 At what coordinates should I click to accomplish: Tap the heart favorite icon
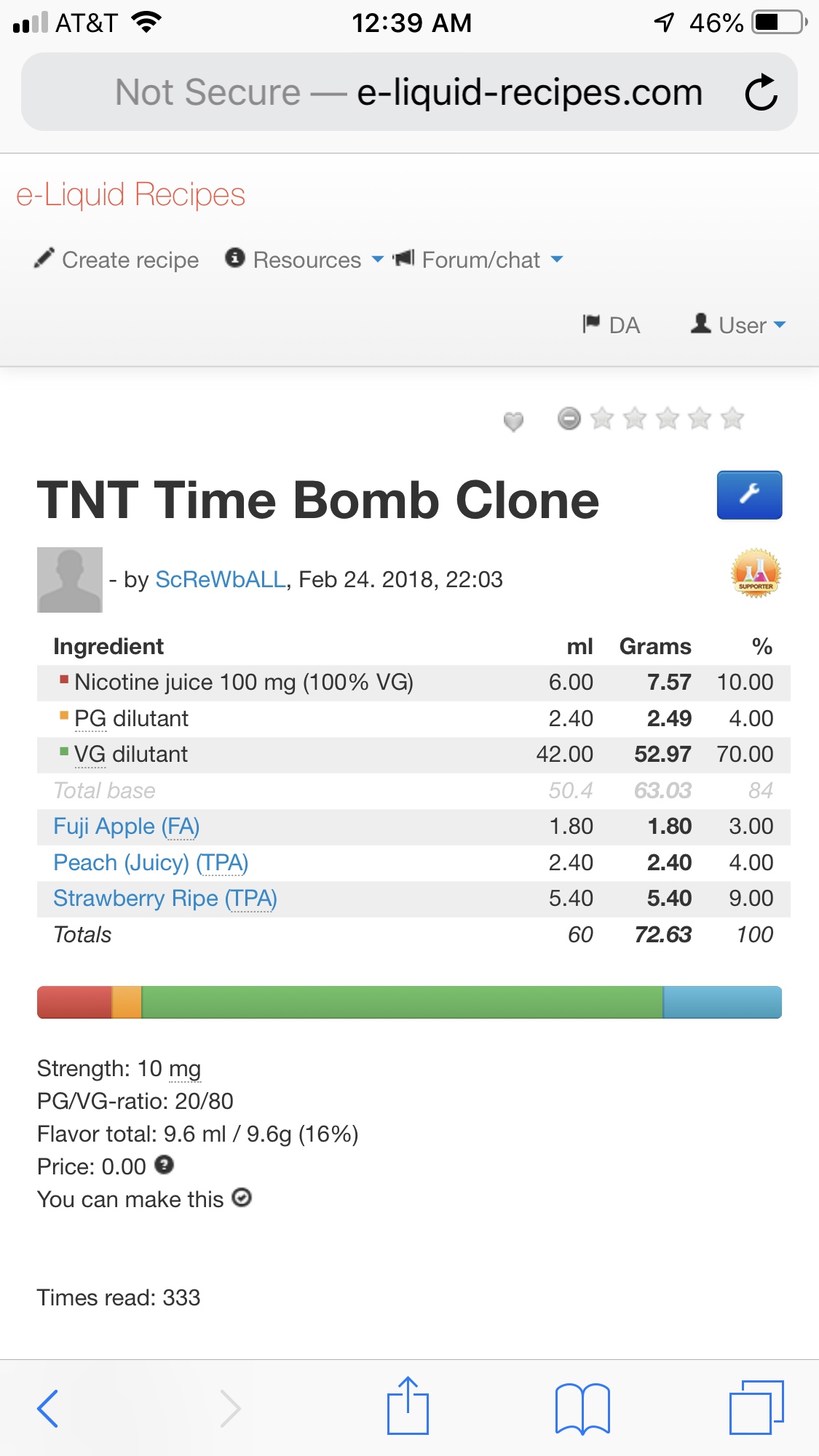tap(513, 421)
